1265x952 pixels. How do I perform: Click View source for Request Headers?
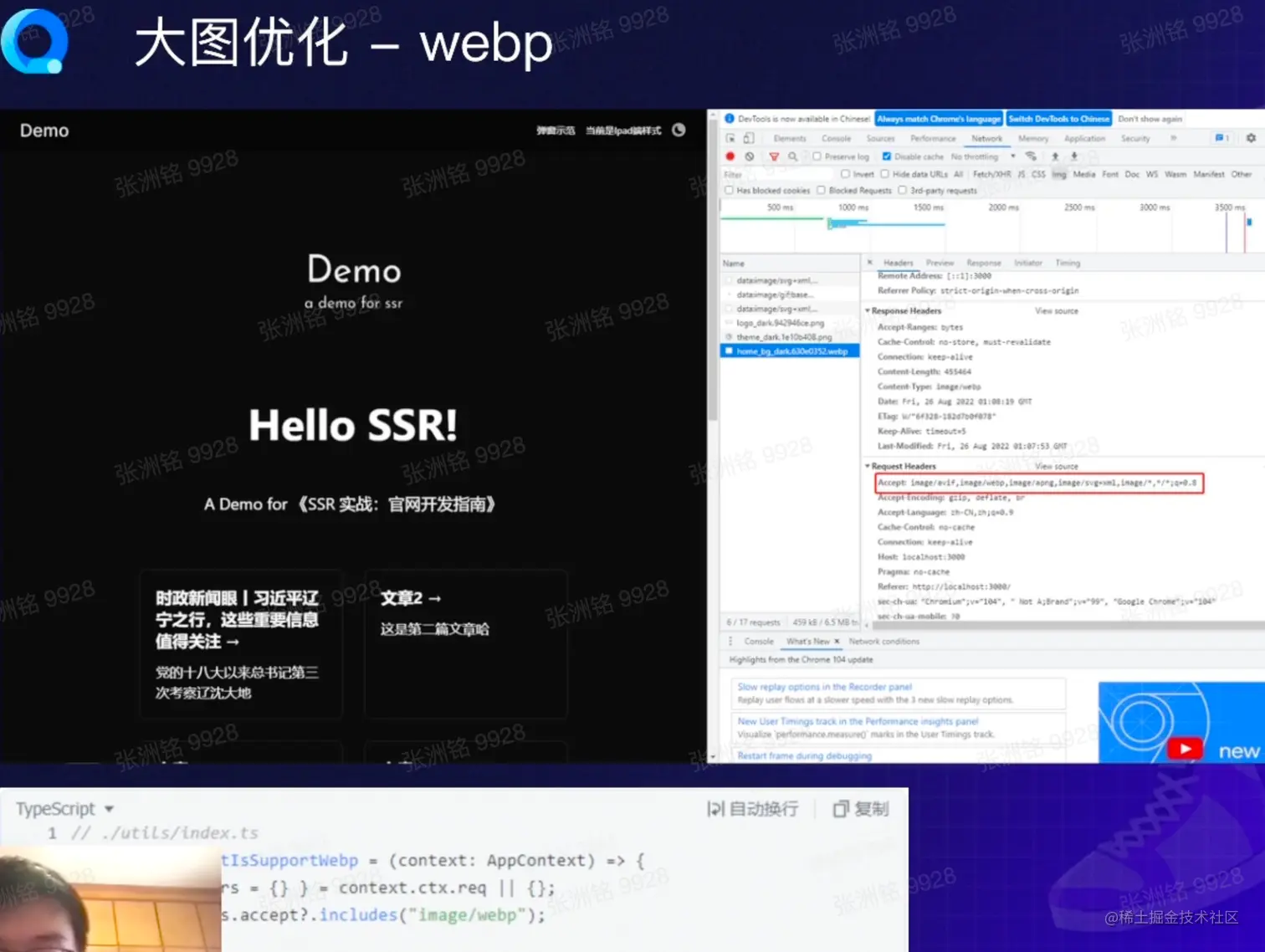1057,466
